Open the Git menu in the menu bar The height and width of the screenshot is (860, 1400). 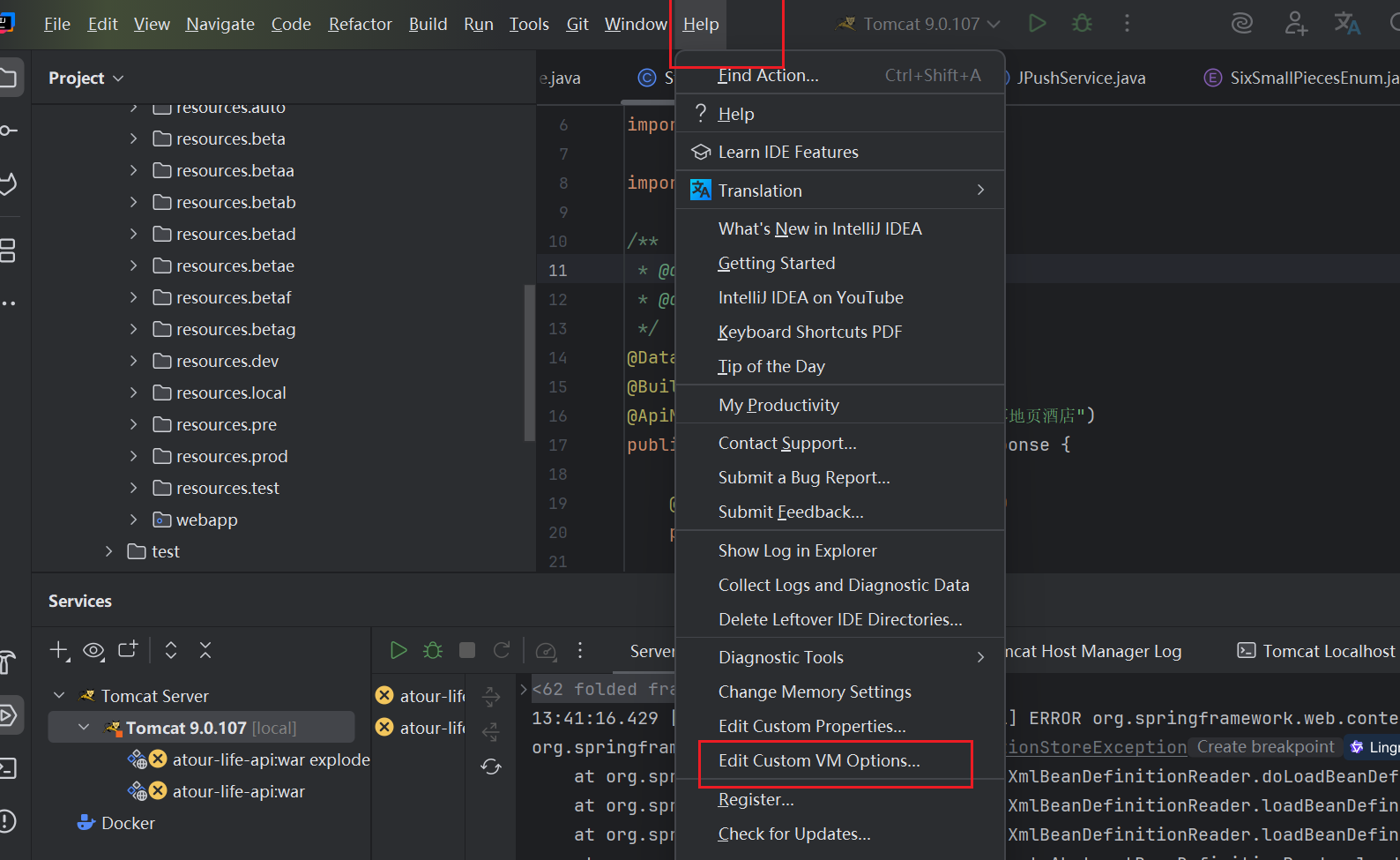click(x=577, y=24)
